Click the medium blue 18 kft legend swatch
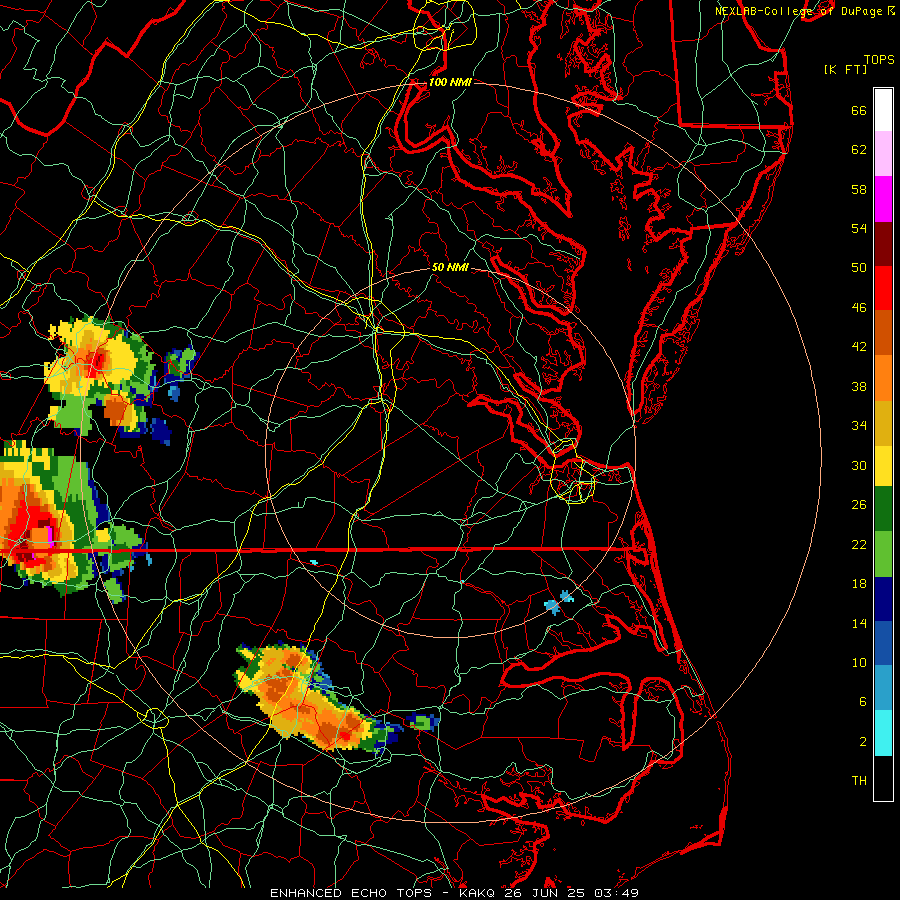900x900 pixels. click(x=883, y=643)
